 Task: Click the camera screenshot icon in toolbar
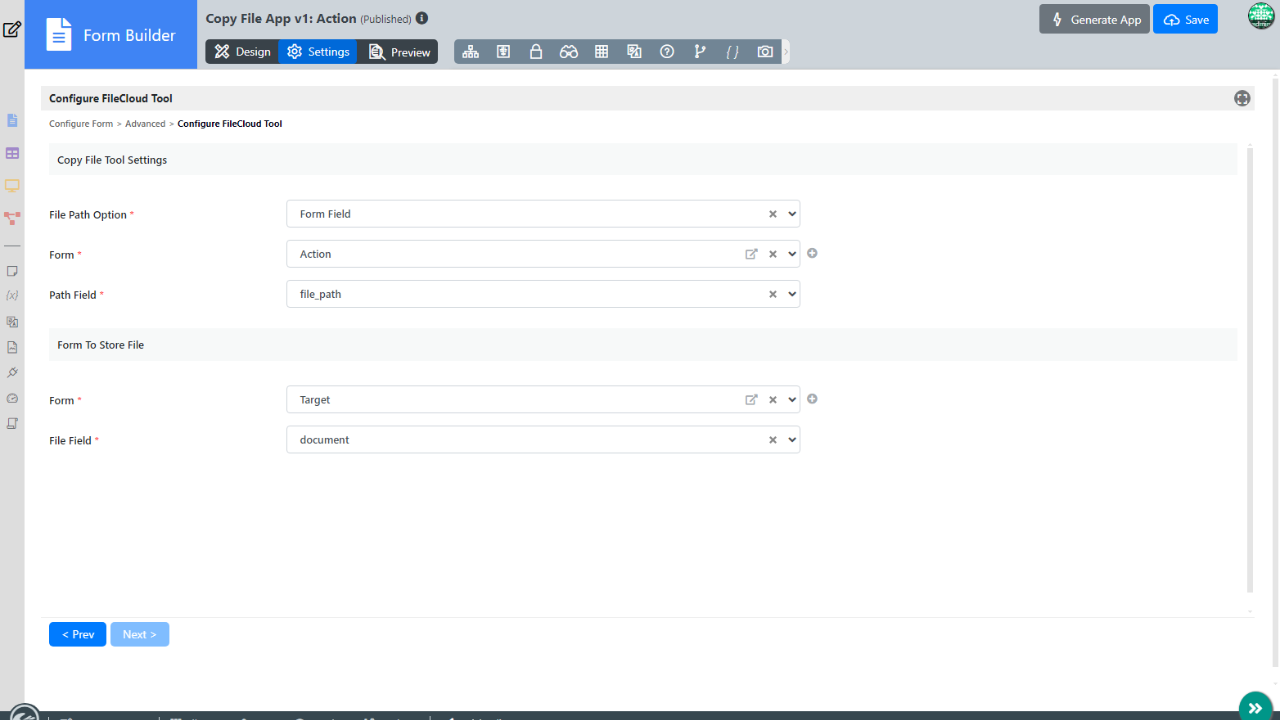click(765, 52)
